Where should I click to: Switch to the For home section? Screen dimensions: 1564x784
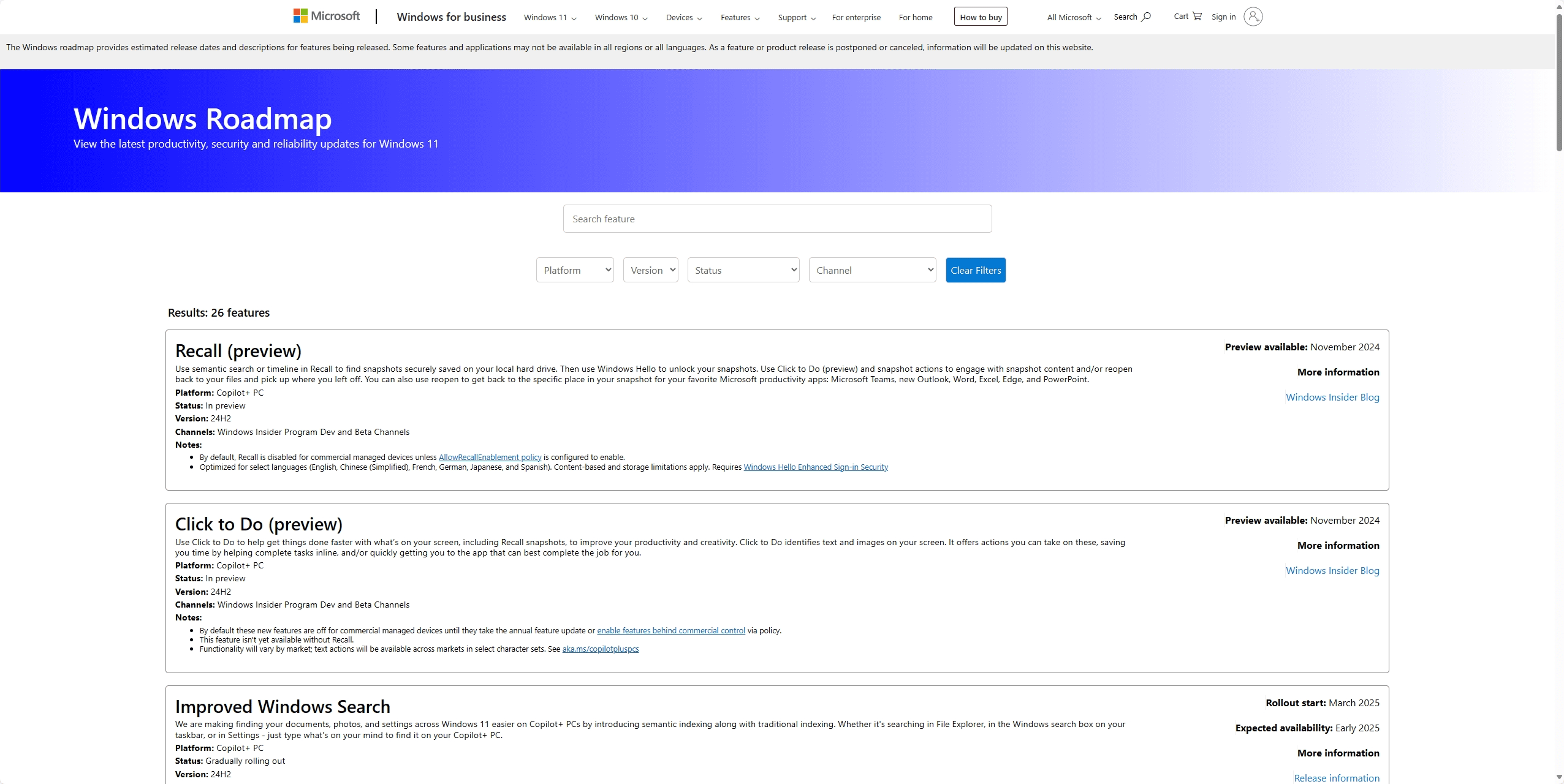tap(914, 17)
